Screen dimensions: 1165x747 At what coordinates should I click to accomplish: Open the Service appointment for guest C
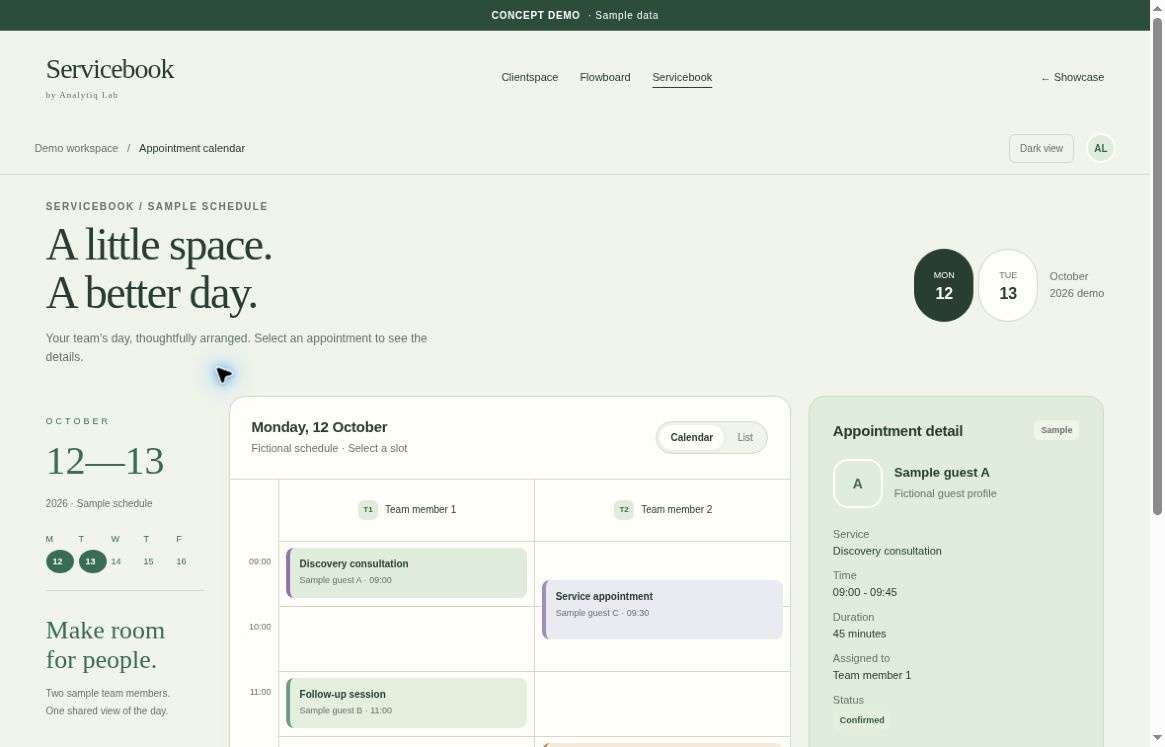coord(662,609)
